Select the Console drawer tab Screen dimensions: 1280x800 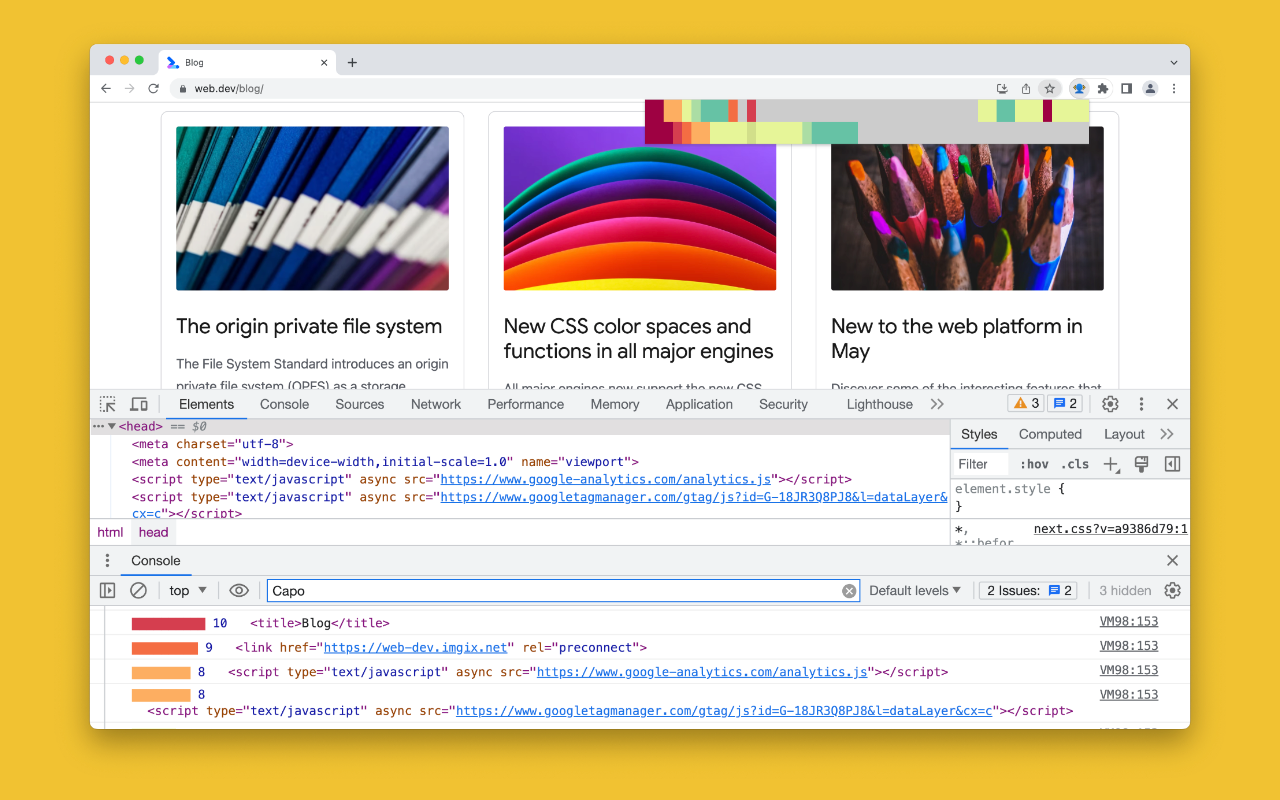[156, 560]
